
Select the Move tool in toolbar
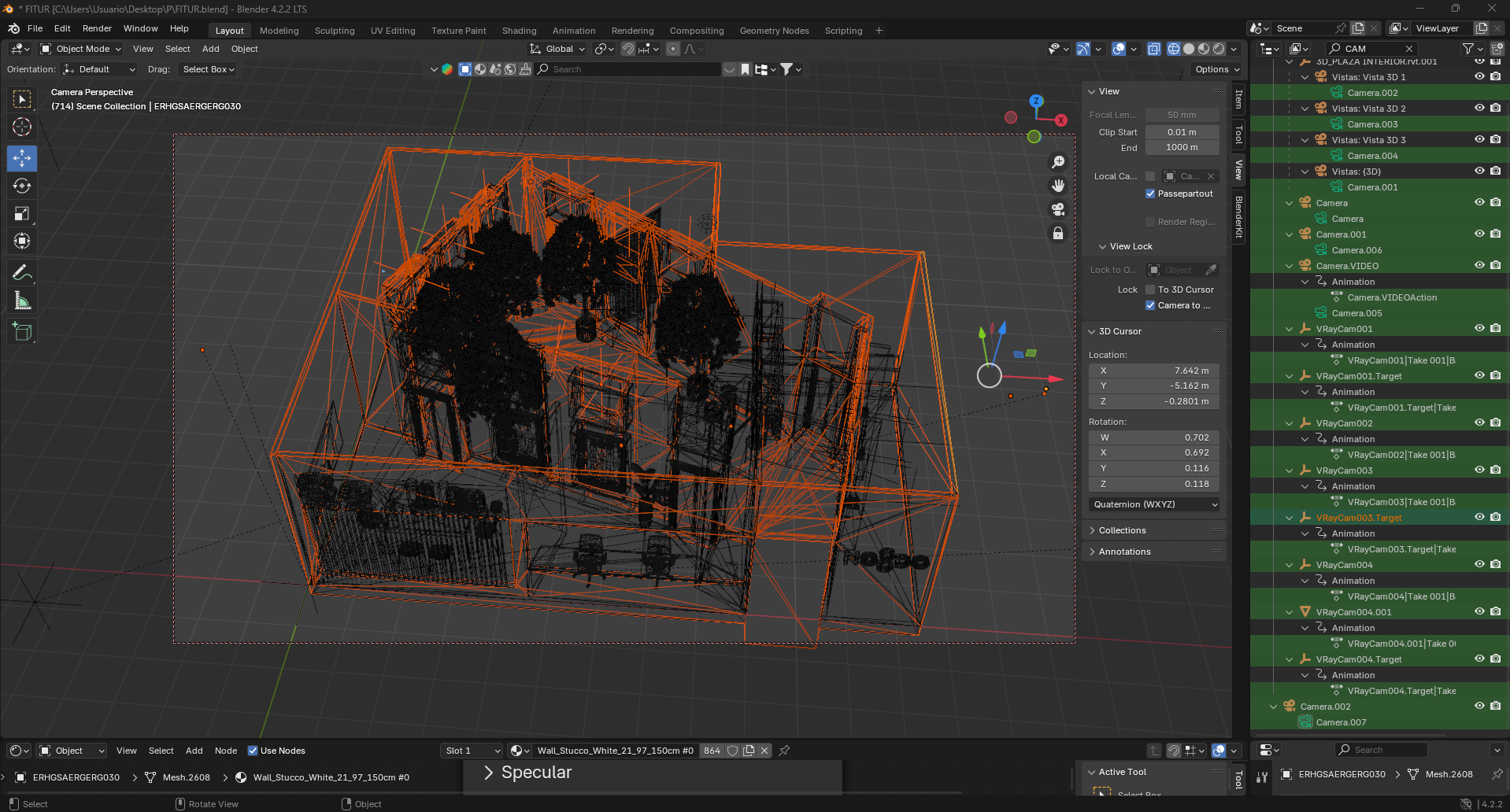[x=22, y=158]
